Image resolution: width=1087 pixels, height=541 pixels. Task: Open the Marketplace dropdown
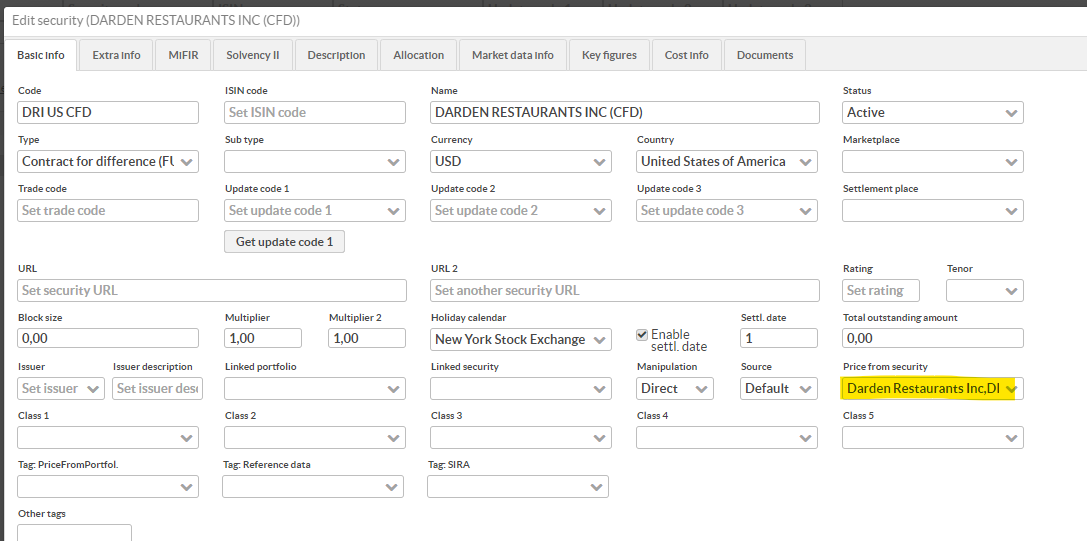point(933,162)
